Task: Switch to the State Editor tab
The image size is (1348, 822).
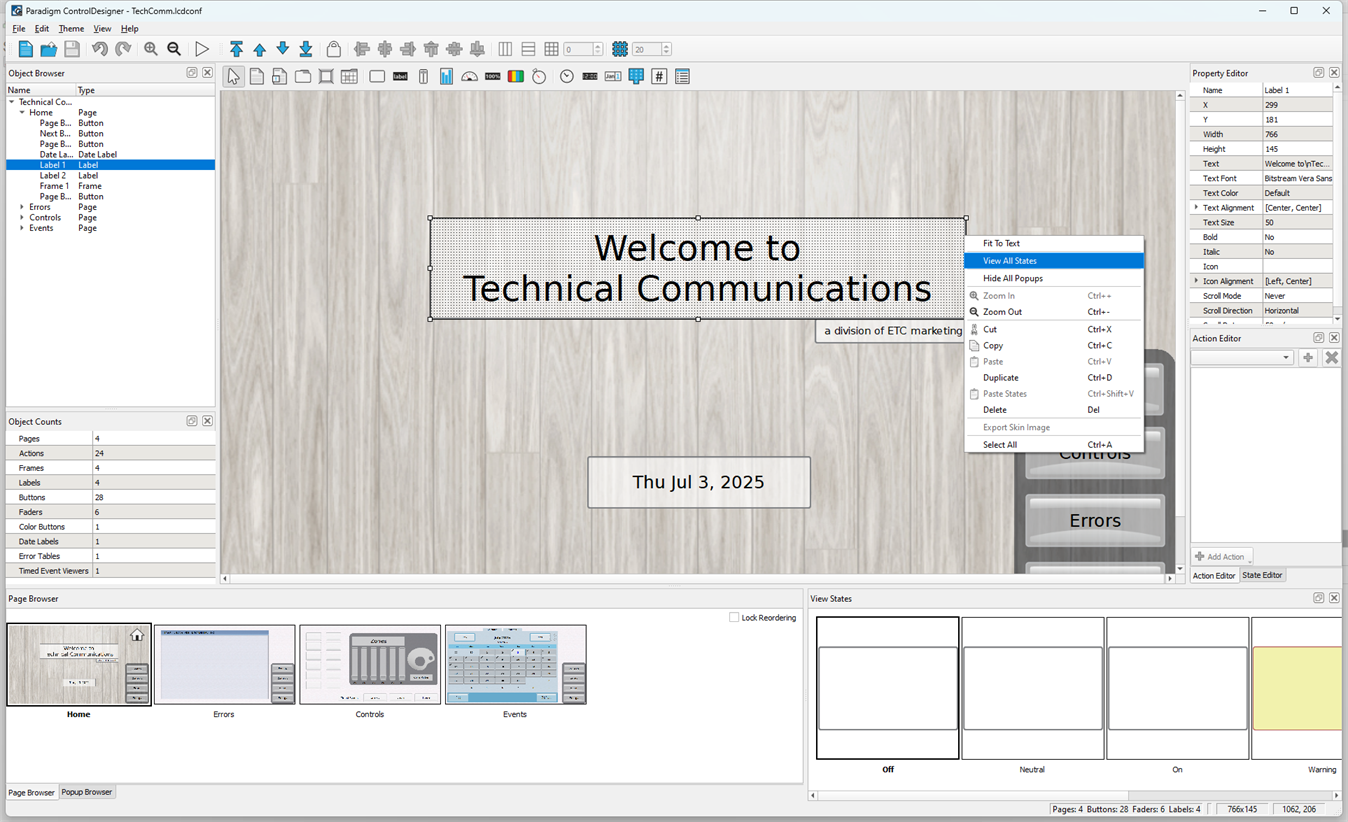Action: click(x=1262, y=575)
